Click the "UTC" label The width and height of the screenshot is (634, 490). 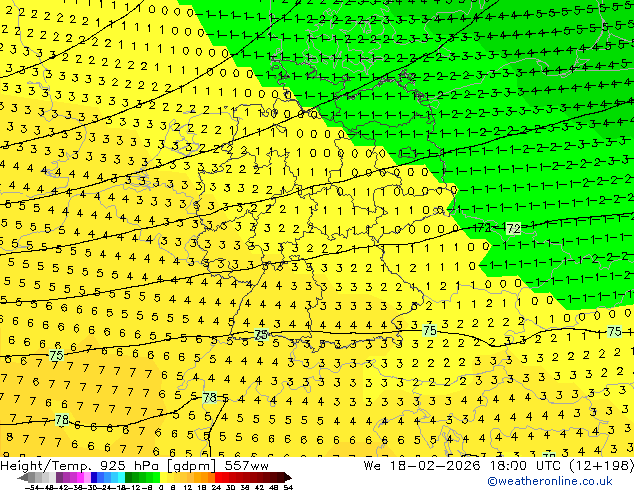tap(550, 466)
